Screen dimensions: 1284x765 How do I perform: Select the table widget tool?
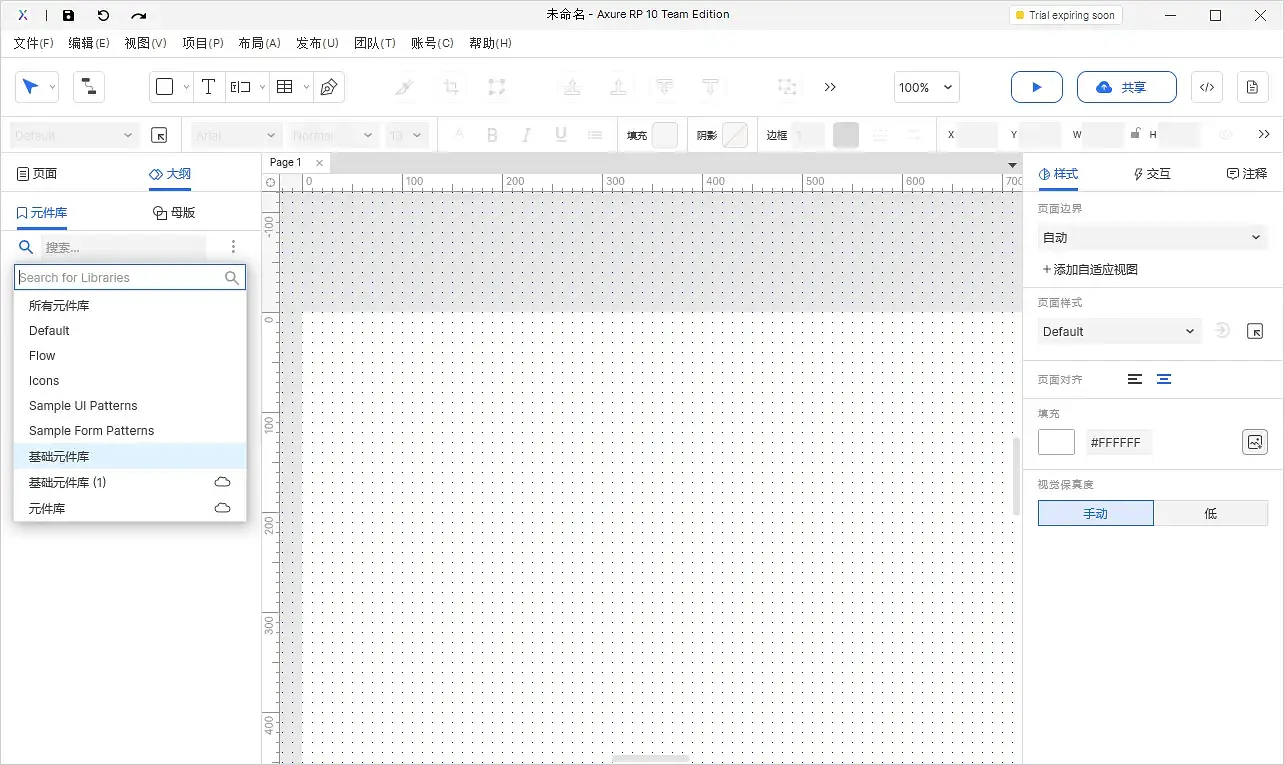pos(284,87)
